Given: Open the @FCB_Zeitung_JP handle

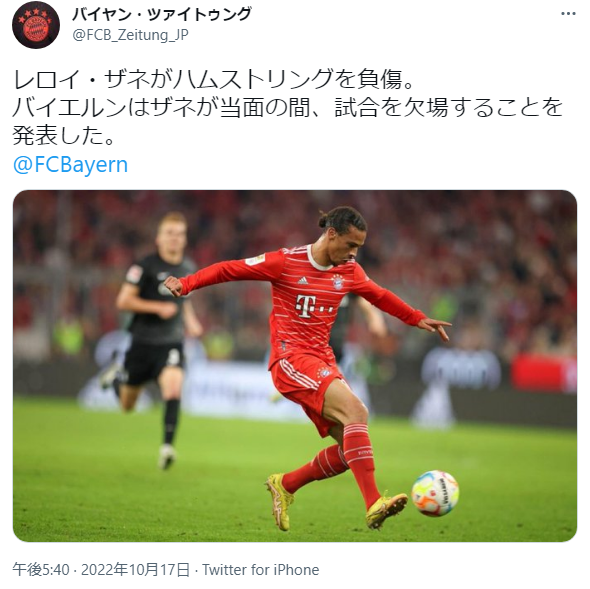Looking at the screenshot, I should (130, 35).
